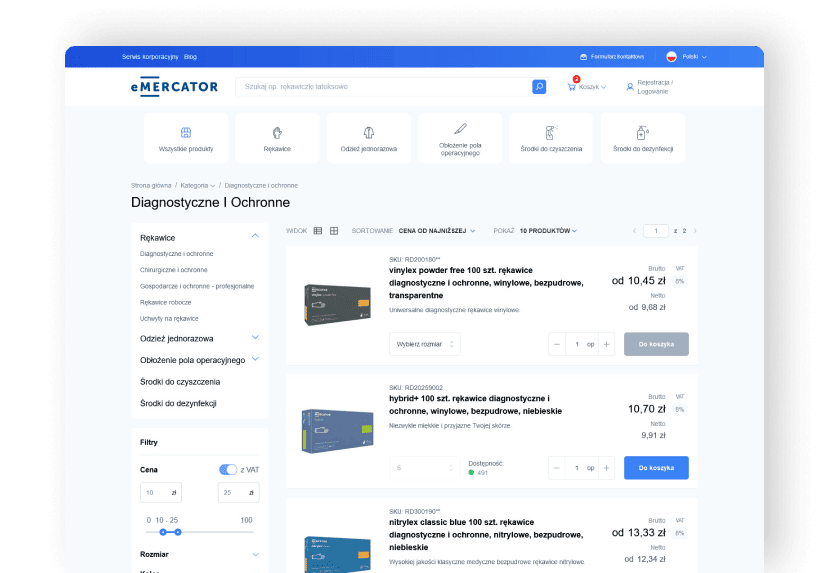The height and width of the screenshot is (573, 830).
Task: Select Gospodarcze i ochronne - profesjonalne
Action: [x=197, y=286]
